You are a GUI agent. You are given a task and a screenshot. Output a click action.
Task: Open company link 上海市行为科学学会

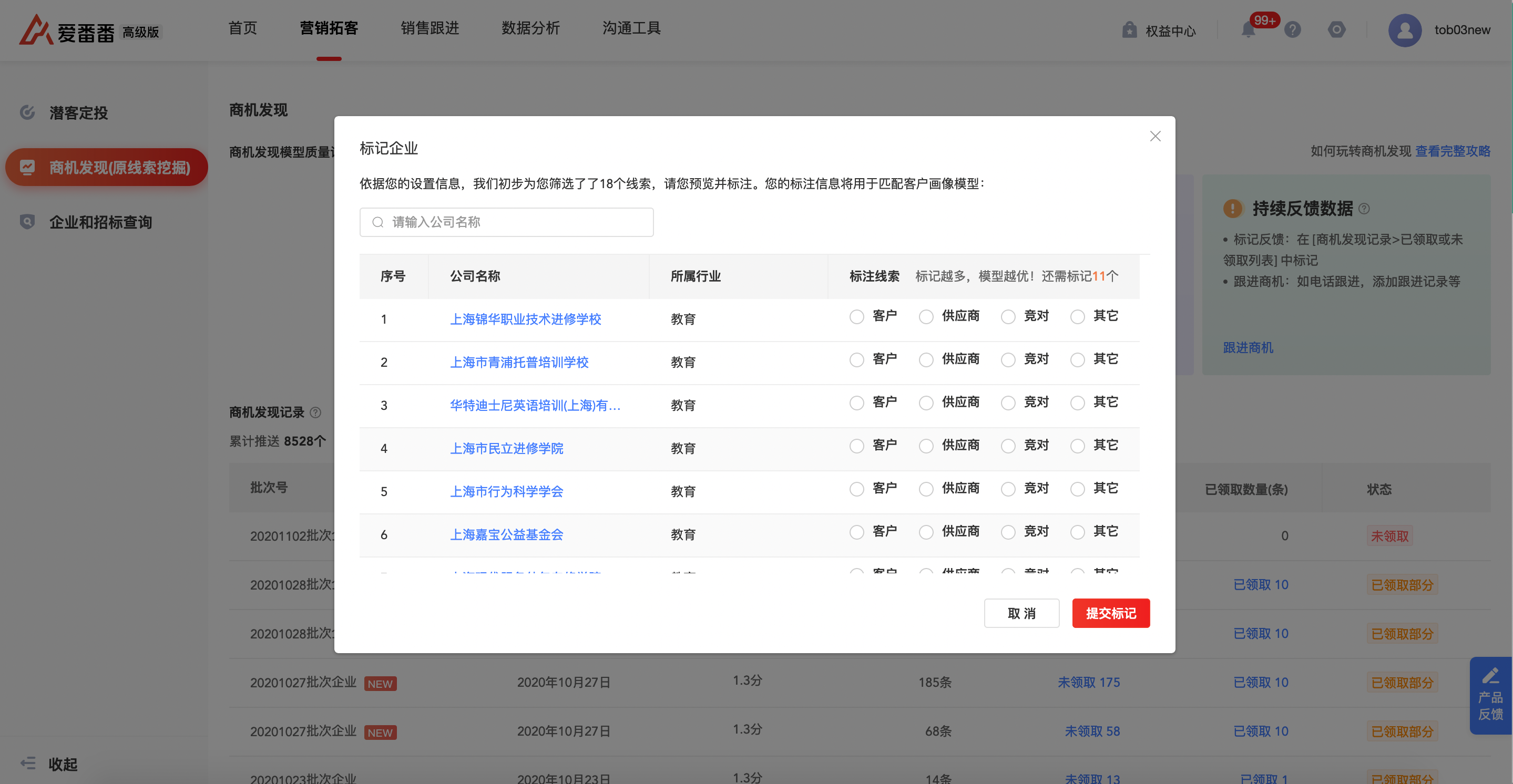[x=506, y=491]
